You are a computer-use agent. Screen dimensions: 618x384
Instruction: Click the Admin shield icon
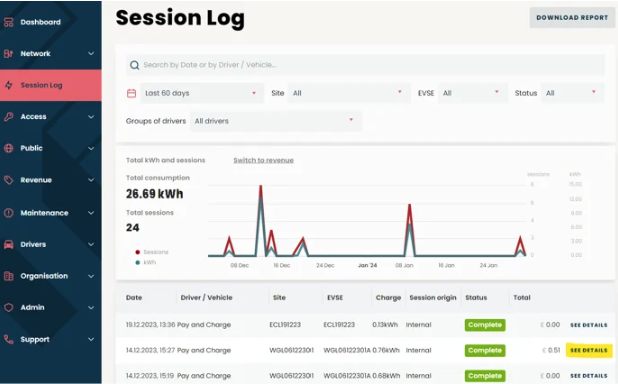[x=9, y=308]
